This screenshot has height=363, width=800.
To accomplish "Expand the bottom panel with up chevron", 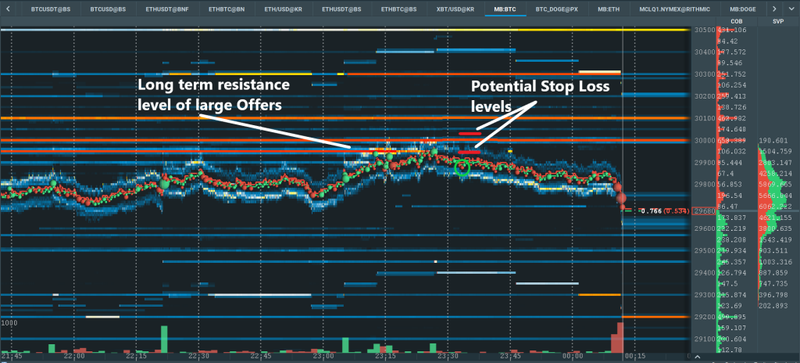I will [x=698, y=357].
